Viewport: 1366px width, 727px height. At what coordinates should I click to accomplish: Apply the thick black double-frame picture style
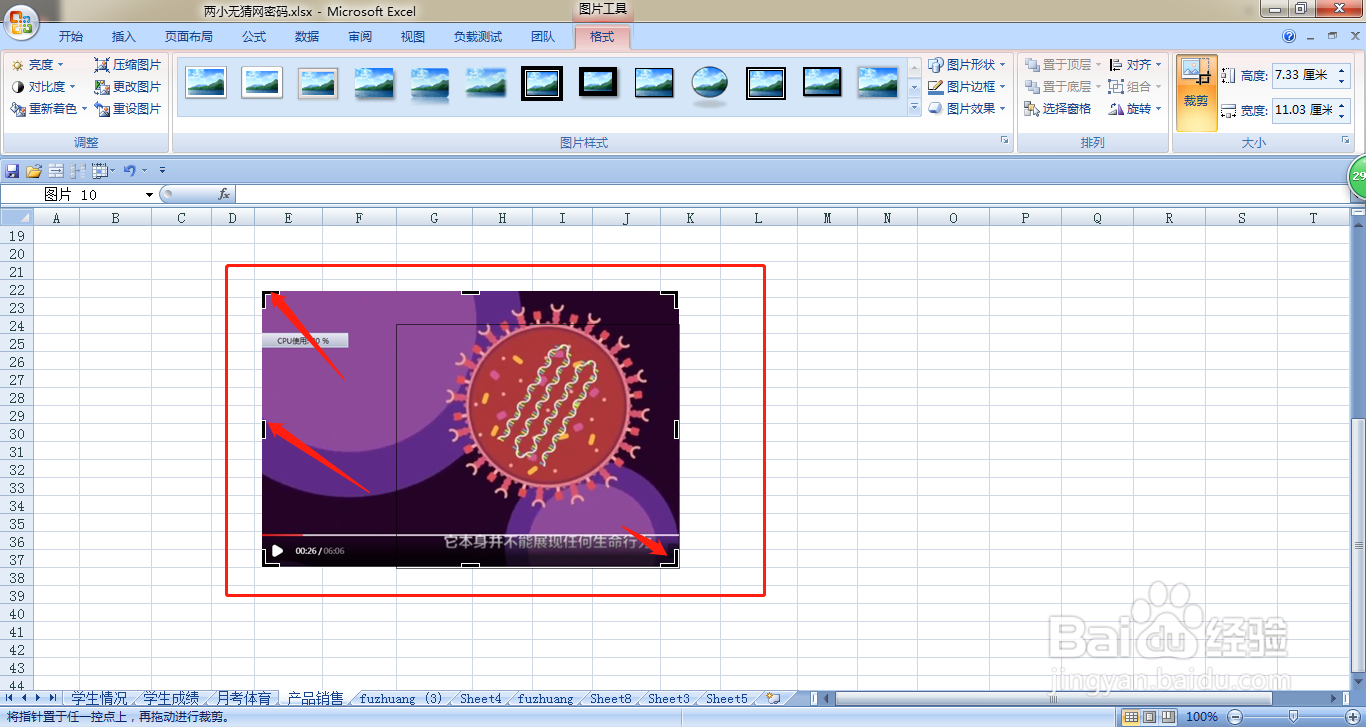542,83
